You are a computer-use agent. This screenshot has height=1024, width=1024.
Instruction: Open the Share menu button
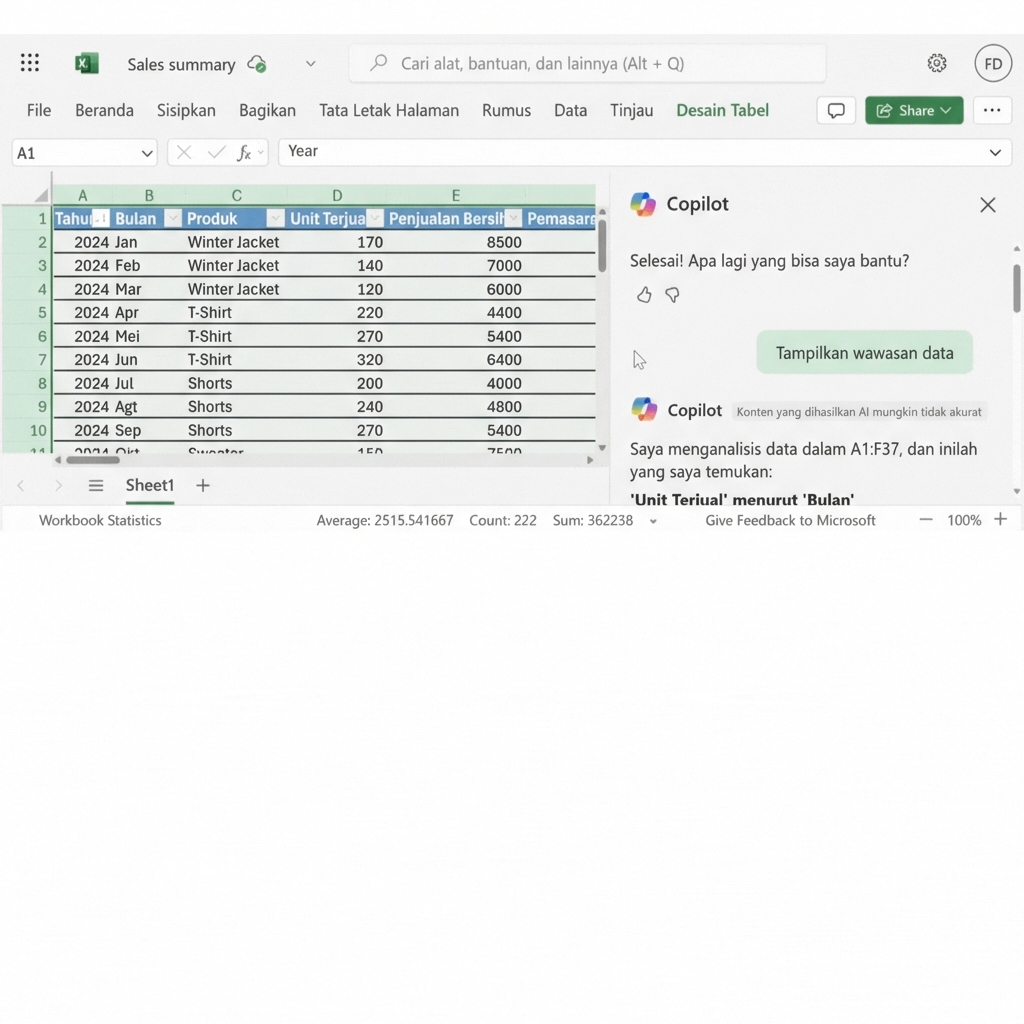[x=913, y=110]
